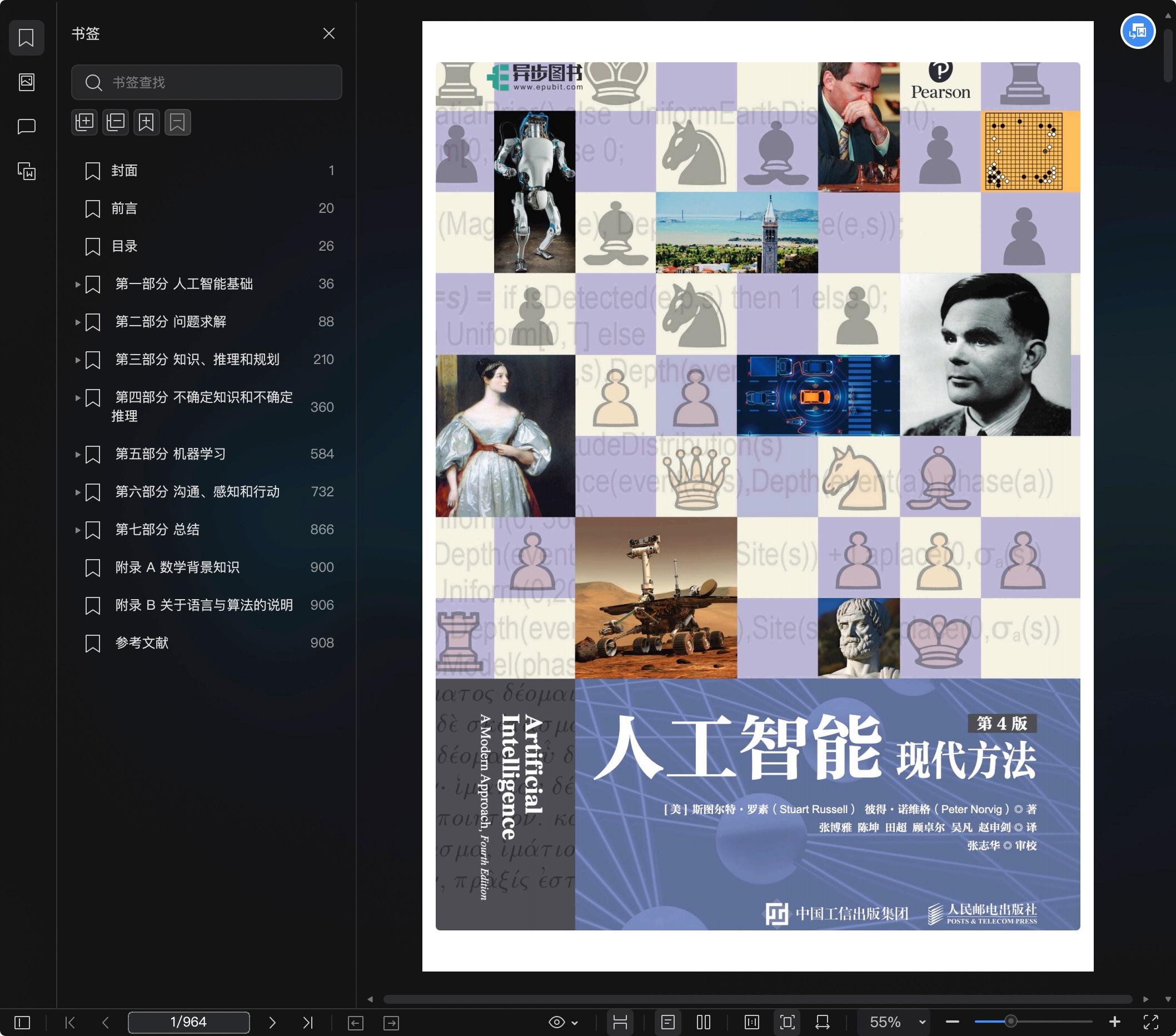This screenshot has height=1036, width=1176.
Task: Click page number 908 beside 参考文献
Action: pyautogui.click(x=322, y=643)
